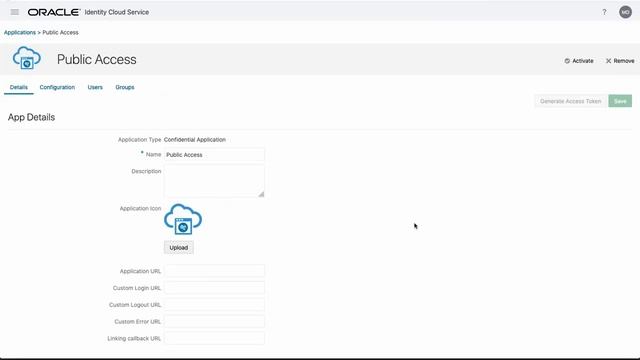Focus the Linking callback URL field
The height and width of the screenshot is (360, 640).
214,338
